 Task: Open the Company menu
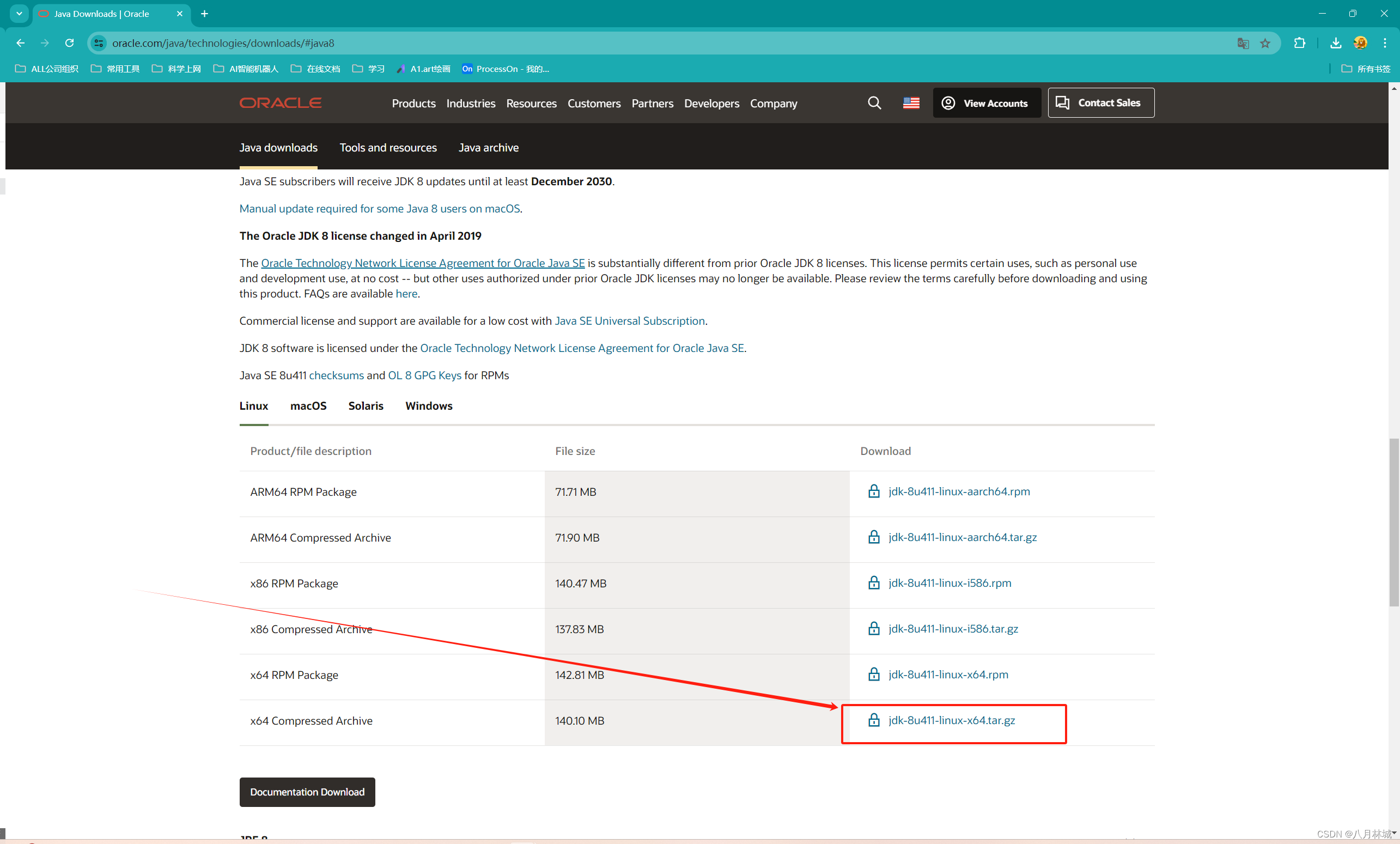774,104
